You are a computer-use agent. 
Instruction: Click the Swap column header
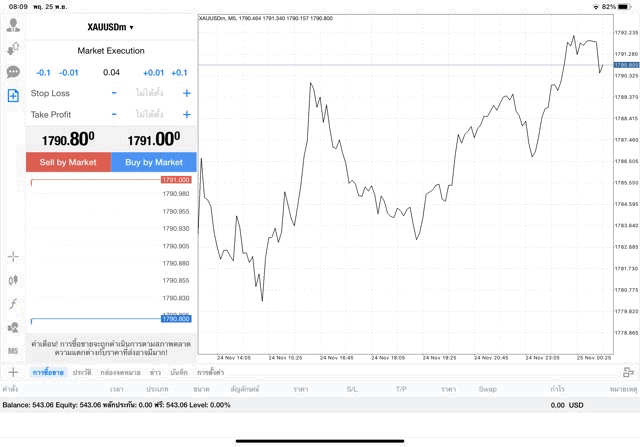(488, 389)
